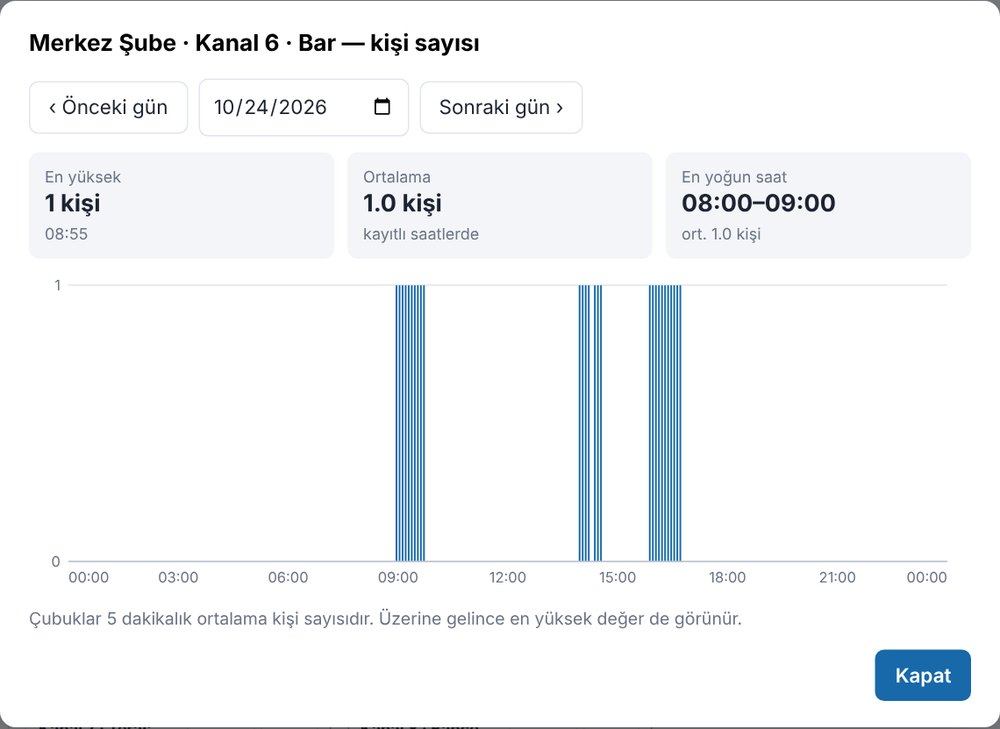
Task: Click the 21:00 axis label
Action: click(x=837, y=577)
